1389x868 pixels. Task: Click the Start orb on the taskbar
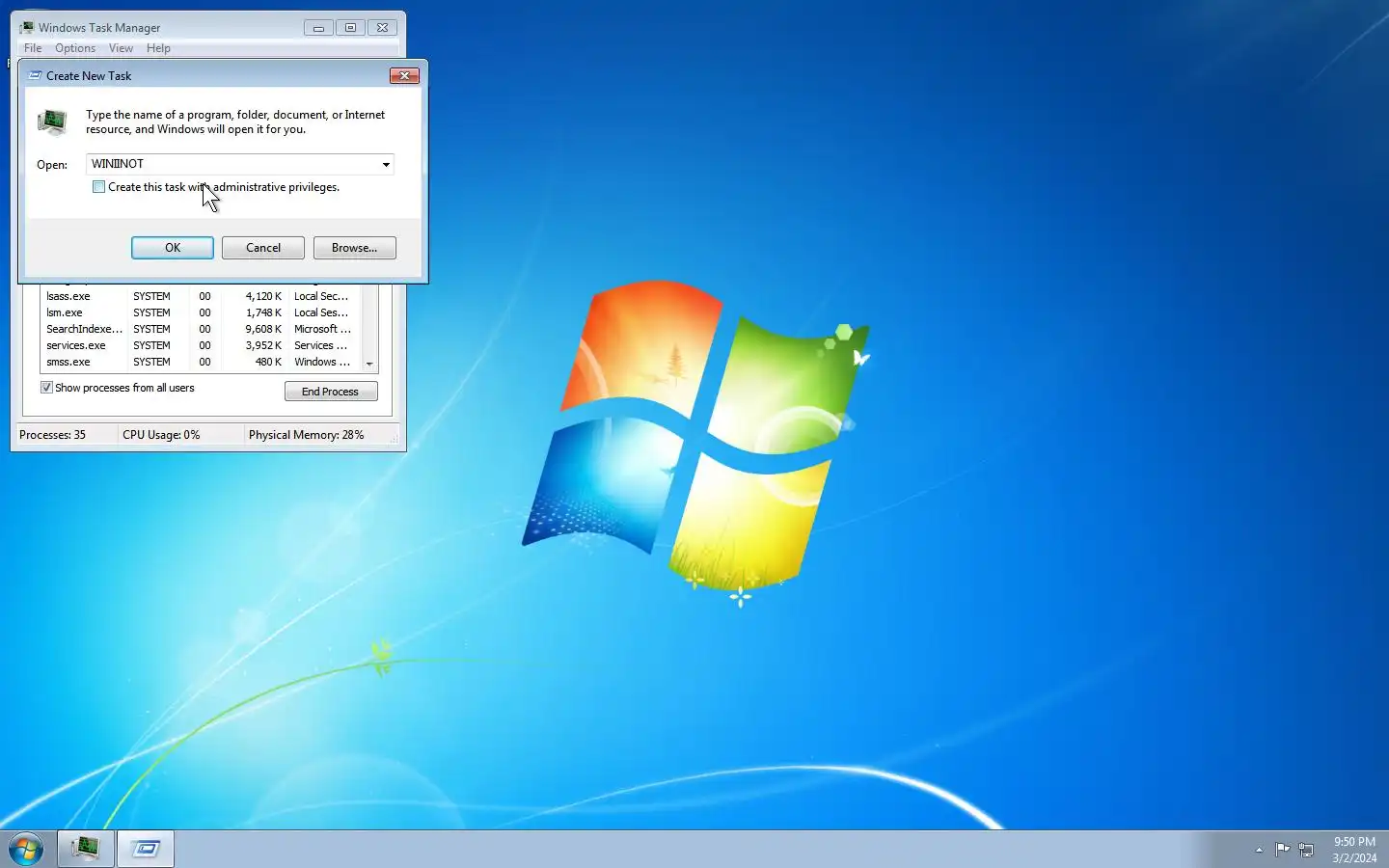[x=26, y=849]
